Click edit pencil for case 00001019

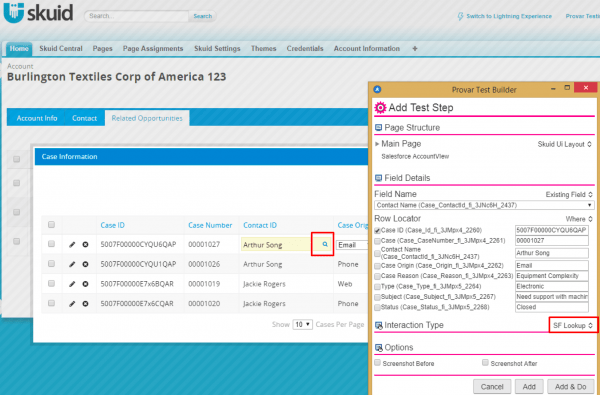tap(72, 284)
